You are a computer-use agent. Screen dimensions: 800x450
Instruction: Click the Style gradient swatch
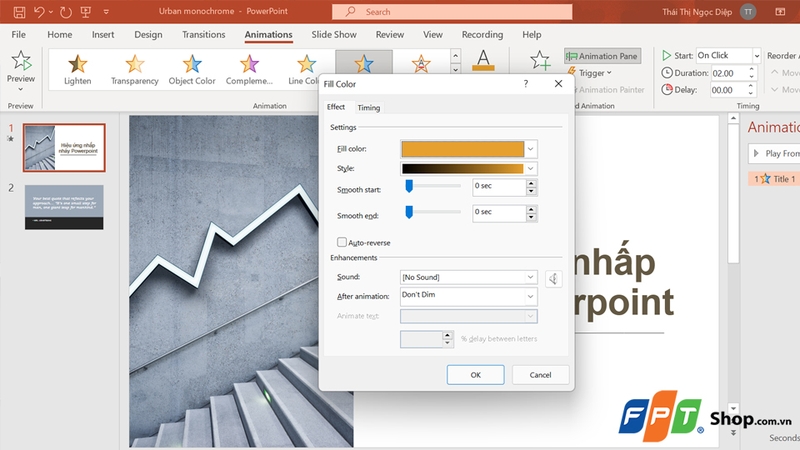(x=462, y=168)
